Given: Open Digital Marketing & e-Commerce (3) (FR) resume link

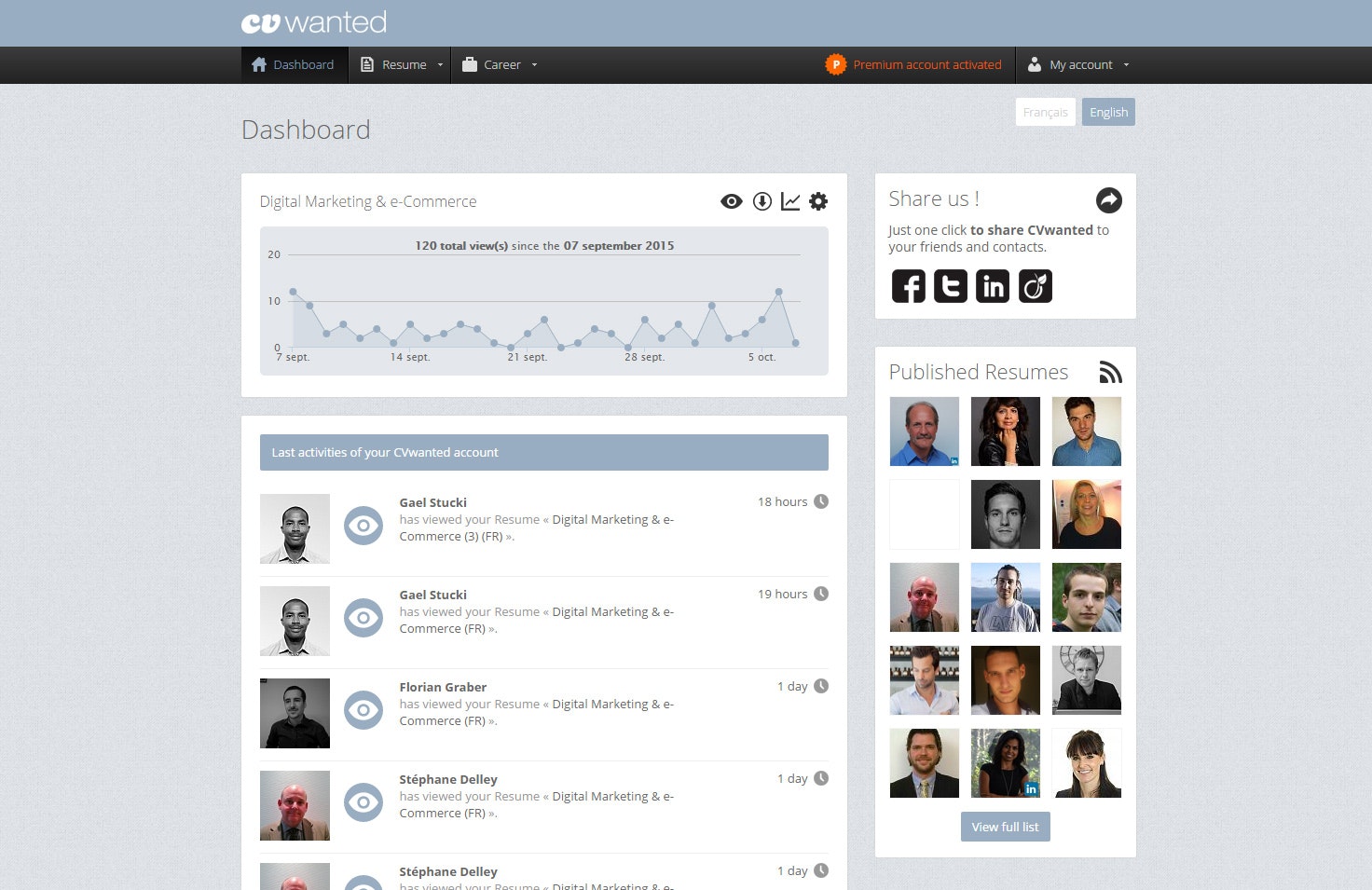Looking at the screenshot, I should tap(536, 528).
